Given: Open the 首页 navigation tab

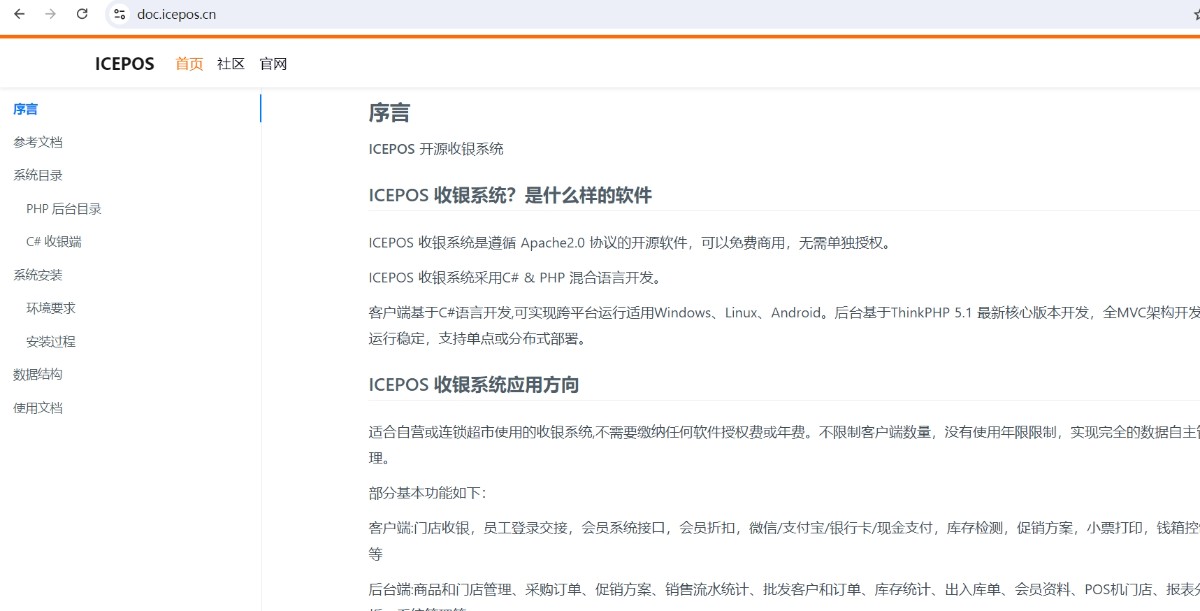Looking at the screenshot, I should (x=189, y=64).
